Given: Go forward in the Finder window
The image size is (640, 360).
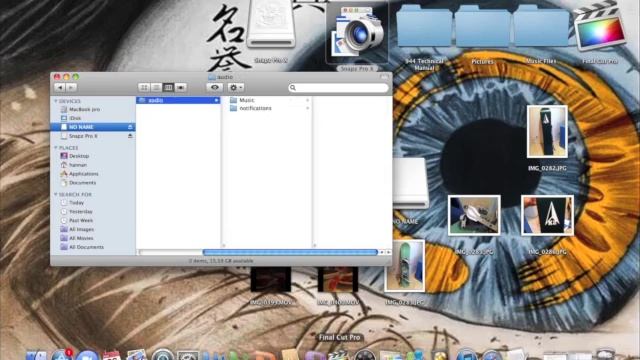Looking at the screenshot, I should click(71, 87).
